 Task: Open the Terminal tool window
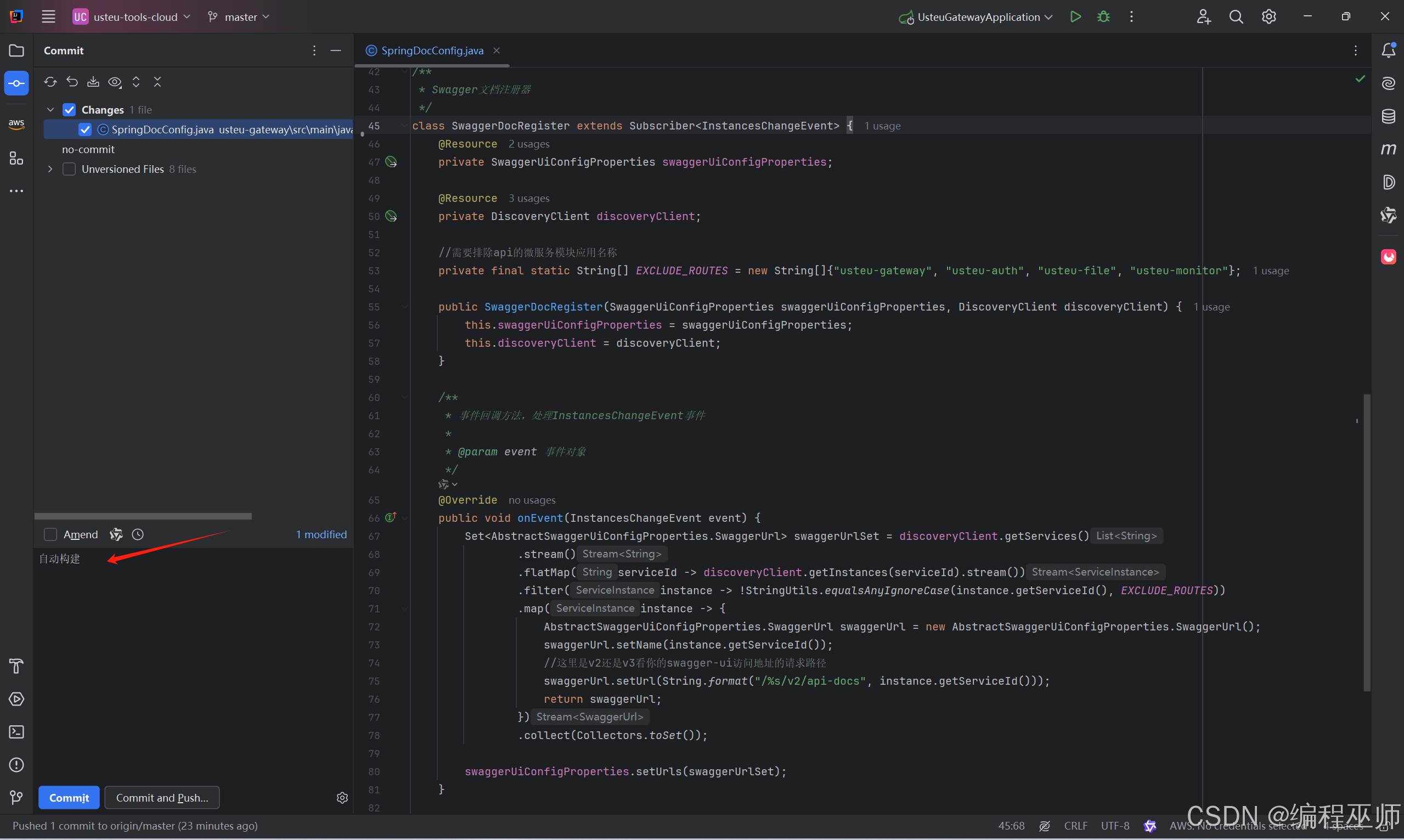[16, 732]
